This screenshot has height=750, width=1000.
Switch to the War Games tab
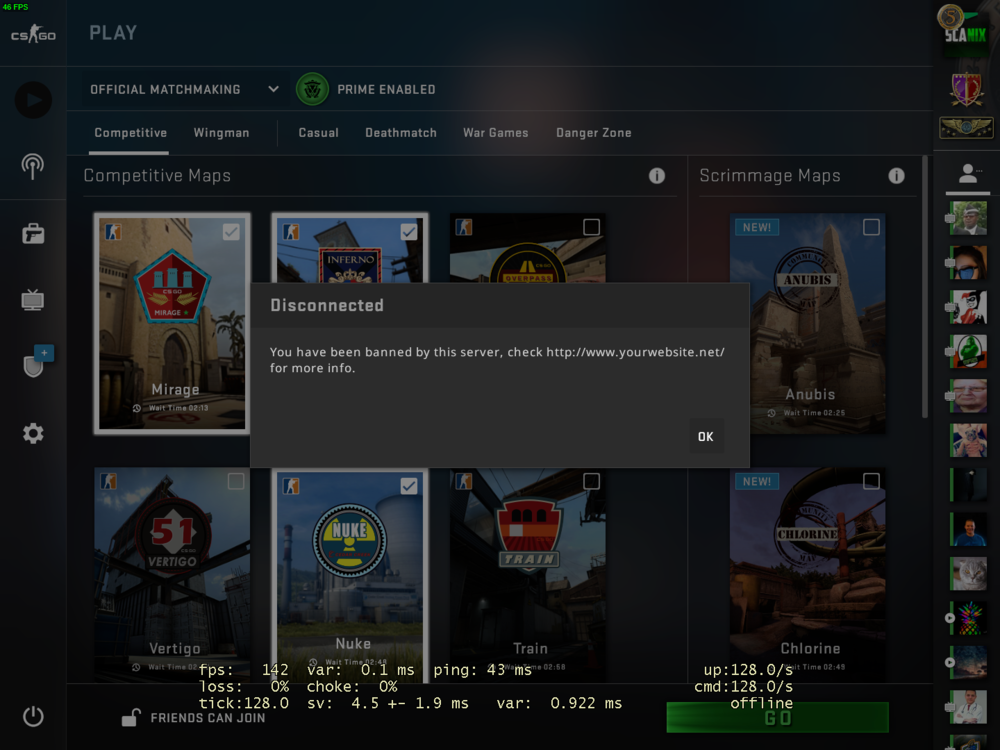point(496,133)
